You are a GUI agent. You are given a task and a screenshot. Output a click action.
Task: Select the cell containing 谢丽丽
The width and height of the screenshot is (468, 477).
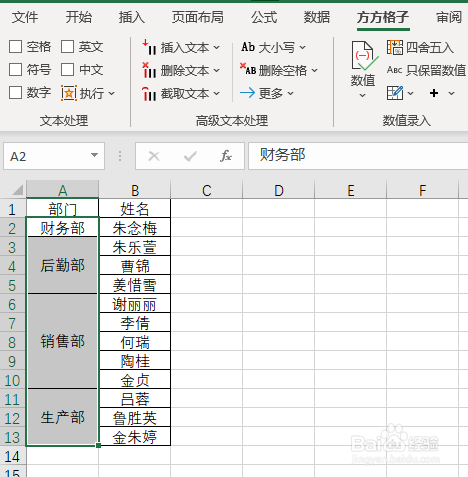pos(135,304)
